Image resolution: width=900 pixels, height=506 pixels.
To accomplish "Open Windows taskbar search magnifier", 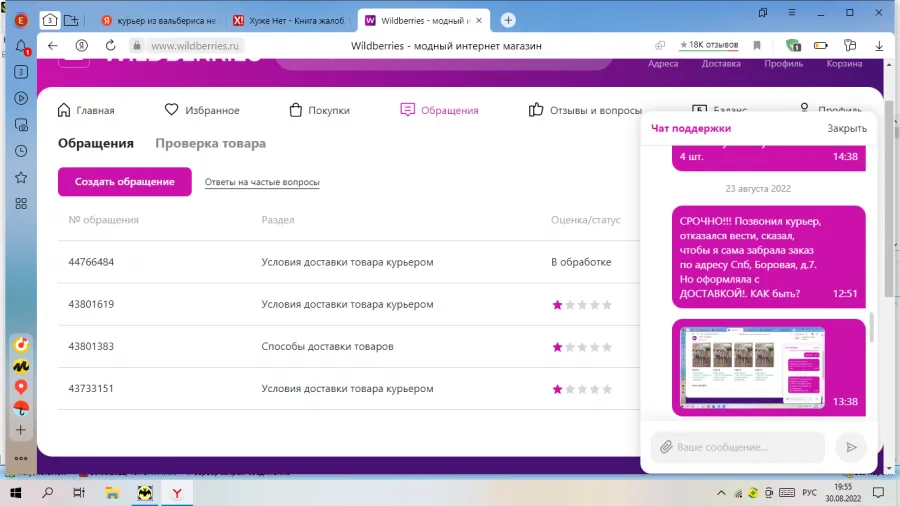I will click(48, 493).
